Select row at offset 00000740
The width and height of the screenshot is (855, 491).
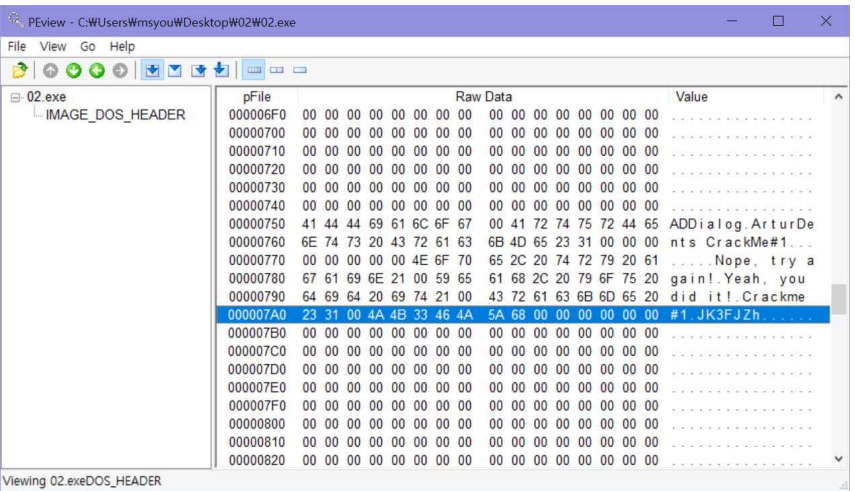[x=523, y=206]
